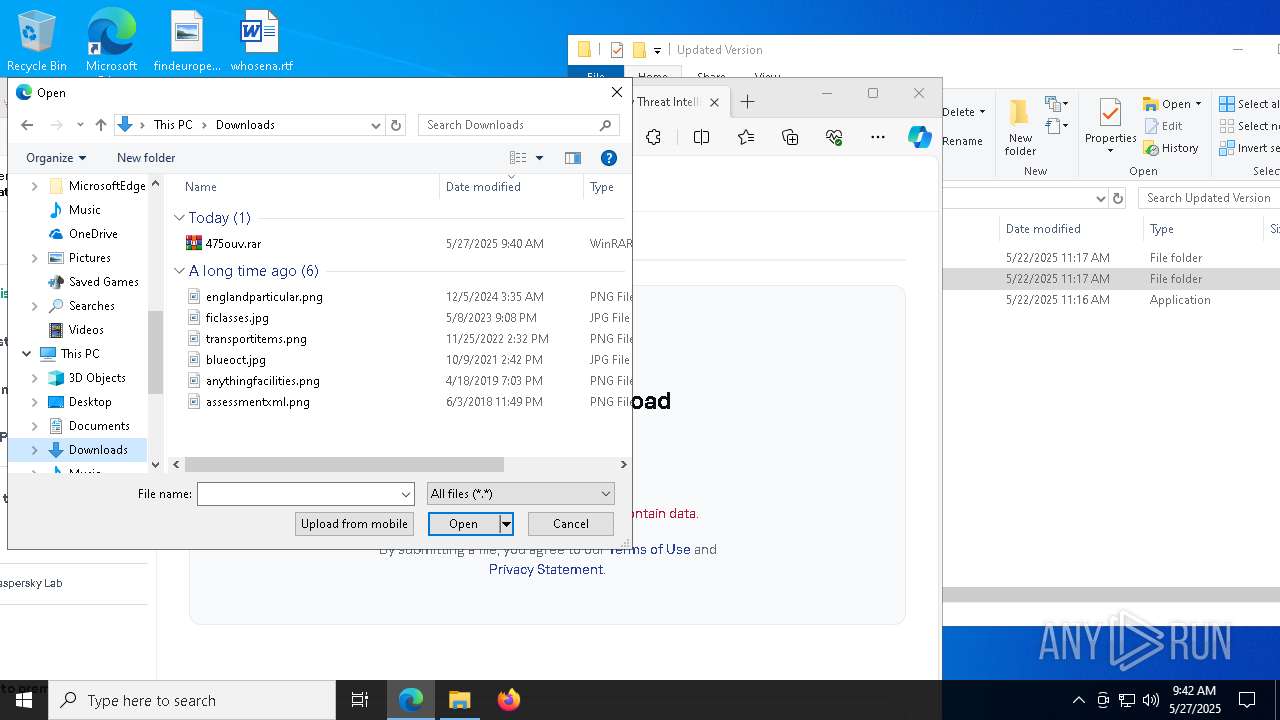Select englandparticular.png file
Viewport: 1280px width, 720px height.
click(x=264, y=297)
